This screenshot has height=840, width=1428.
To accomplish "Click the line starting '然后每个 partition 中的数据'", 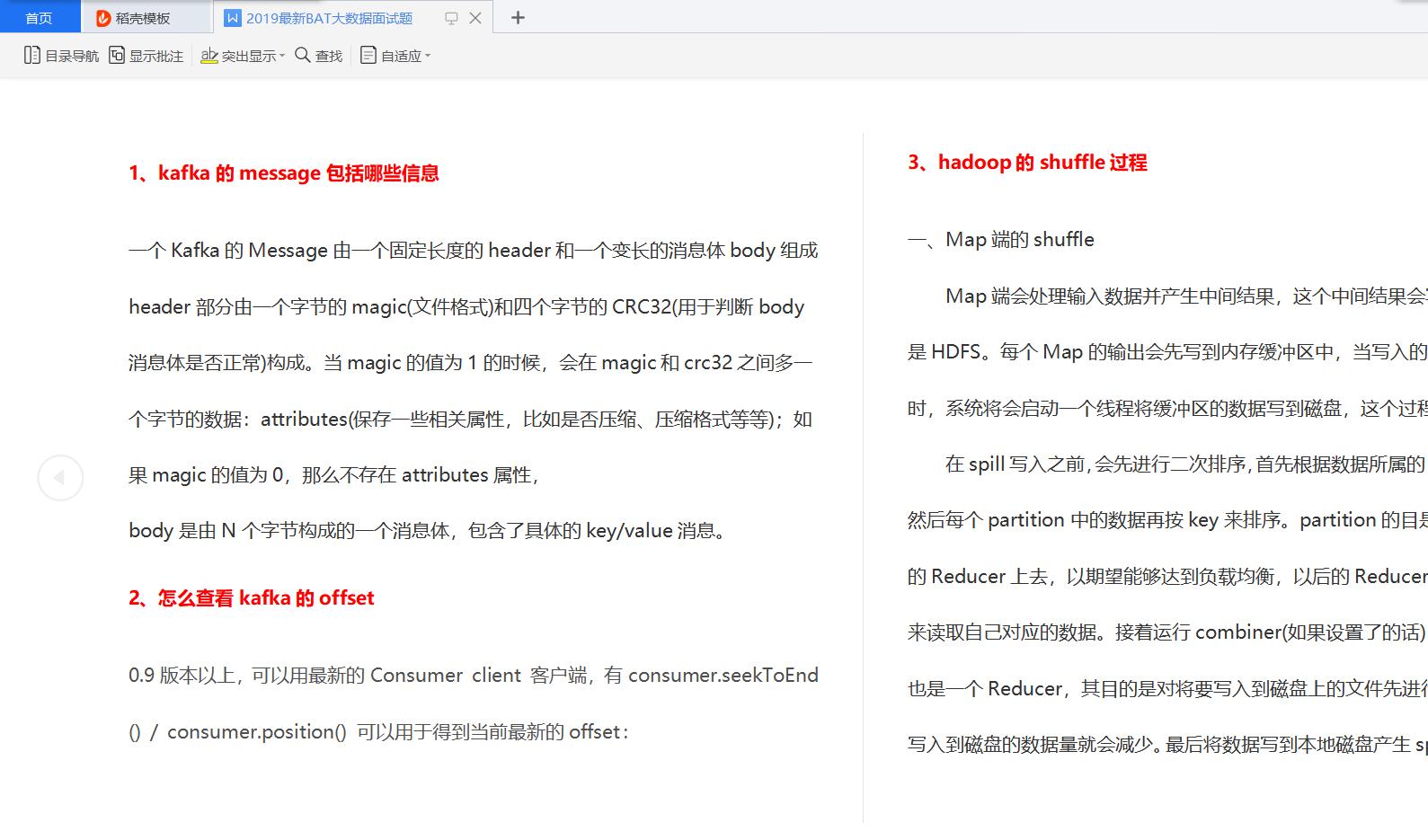I will [x=1167, y=520].
